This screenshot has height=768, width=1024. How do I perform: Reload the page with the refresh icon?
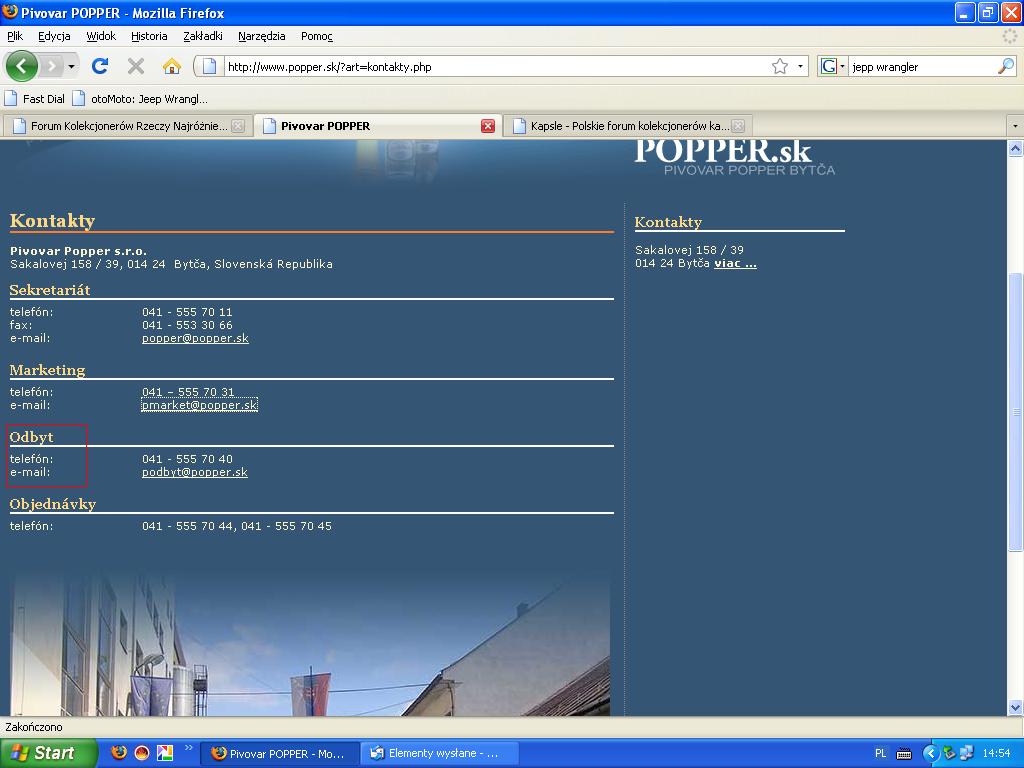(x=99, y=66)
